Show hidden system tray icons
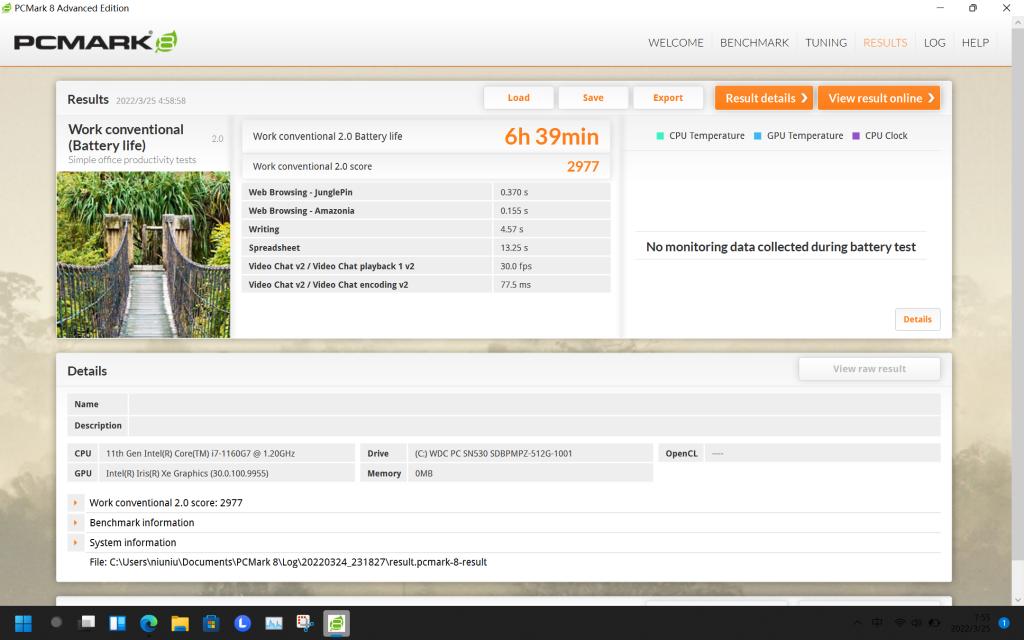The width and height of the screenshot is (1024, 640). 857,623
